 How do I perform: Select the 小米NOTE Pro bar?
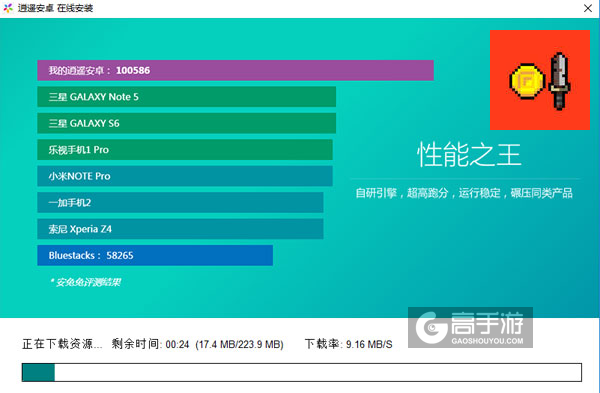tap(185, 176)
